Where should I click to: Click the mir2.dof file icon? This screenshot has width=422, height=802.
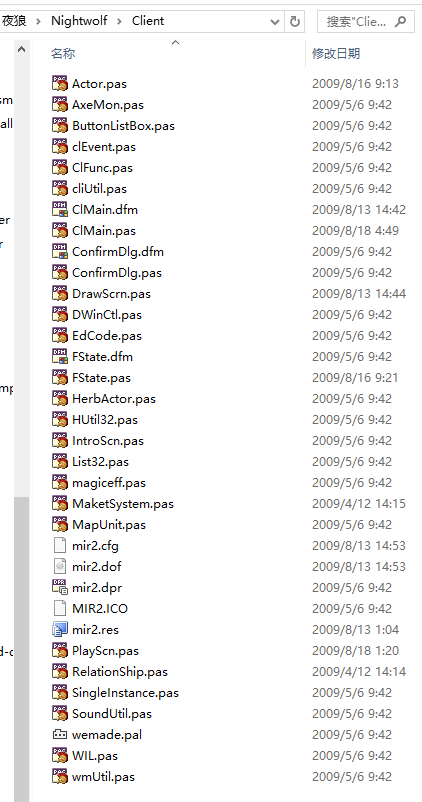tap(60, 566)
